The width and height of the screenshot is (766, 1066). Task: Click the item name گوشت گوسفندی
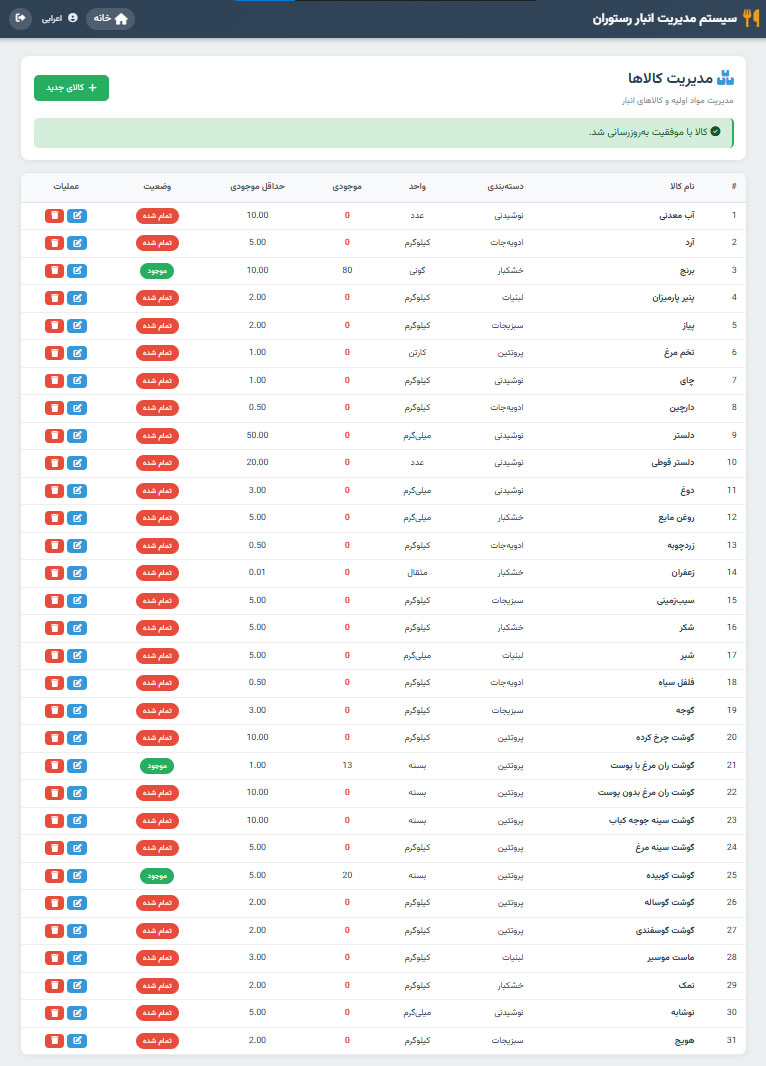[665, 930]
